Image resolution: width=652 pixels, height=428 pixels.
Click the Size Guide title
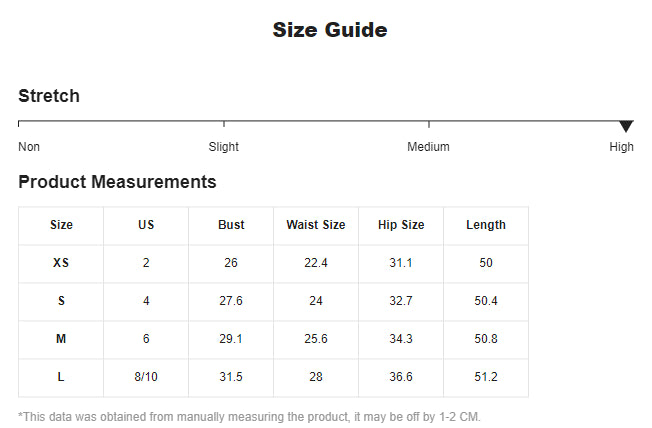point(330,30)
